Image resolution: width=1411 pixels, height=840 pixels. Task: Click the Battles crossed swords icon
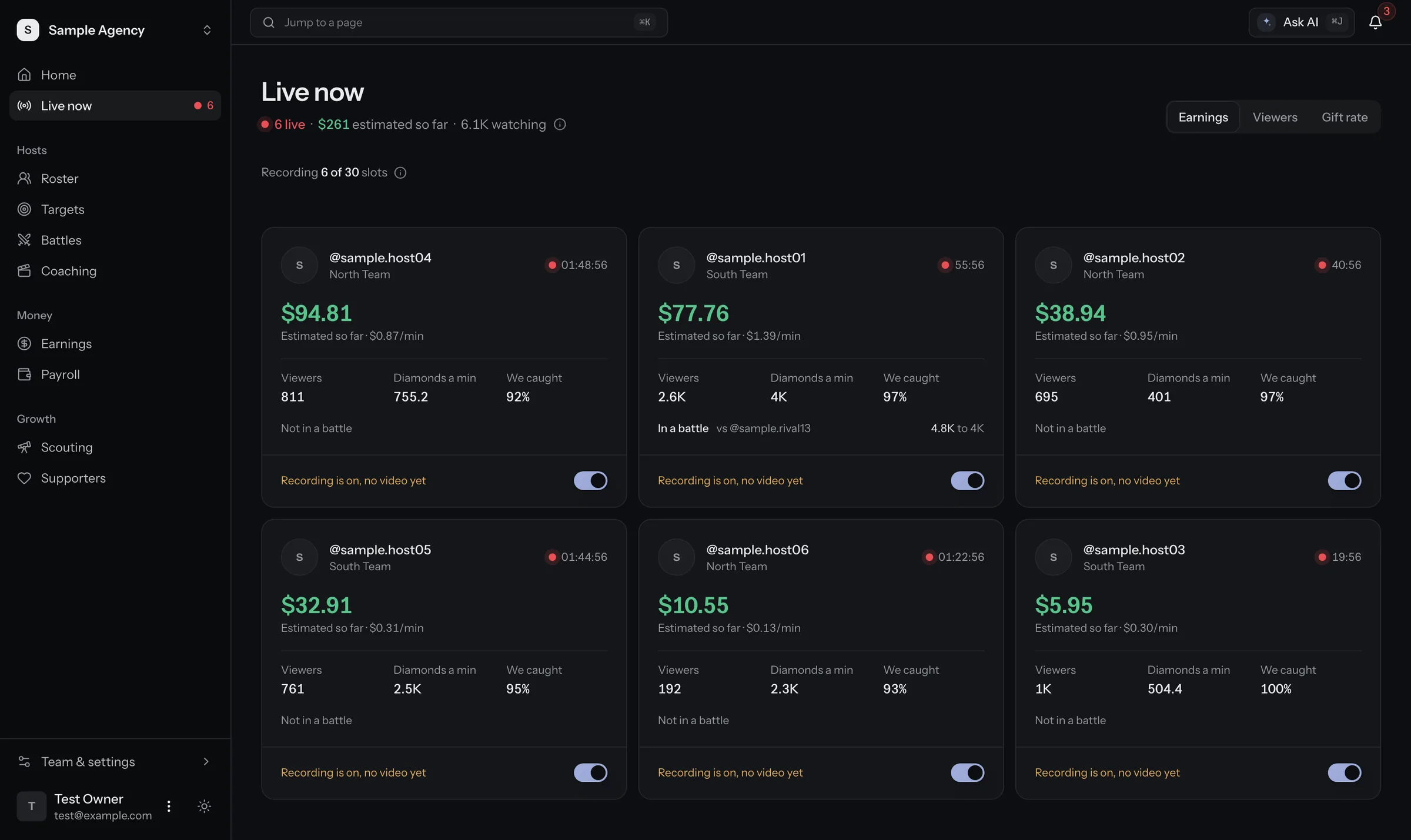click(x=24, y=240)
